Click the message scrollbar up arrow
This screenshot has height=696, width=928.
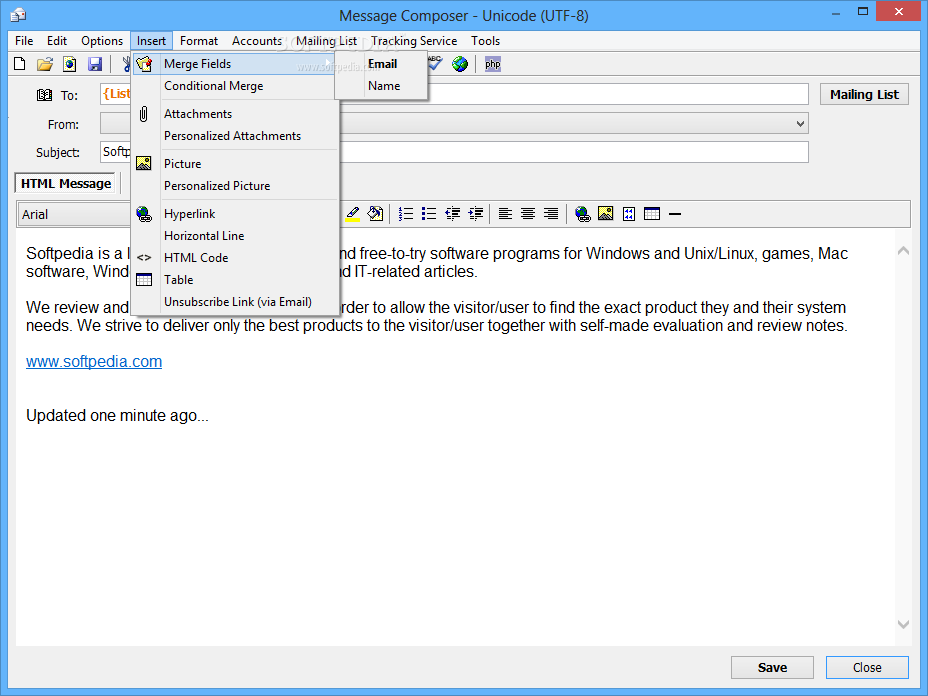click(x=903, y=251)
